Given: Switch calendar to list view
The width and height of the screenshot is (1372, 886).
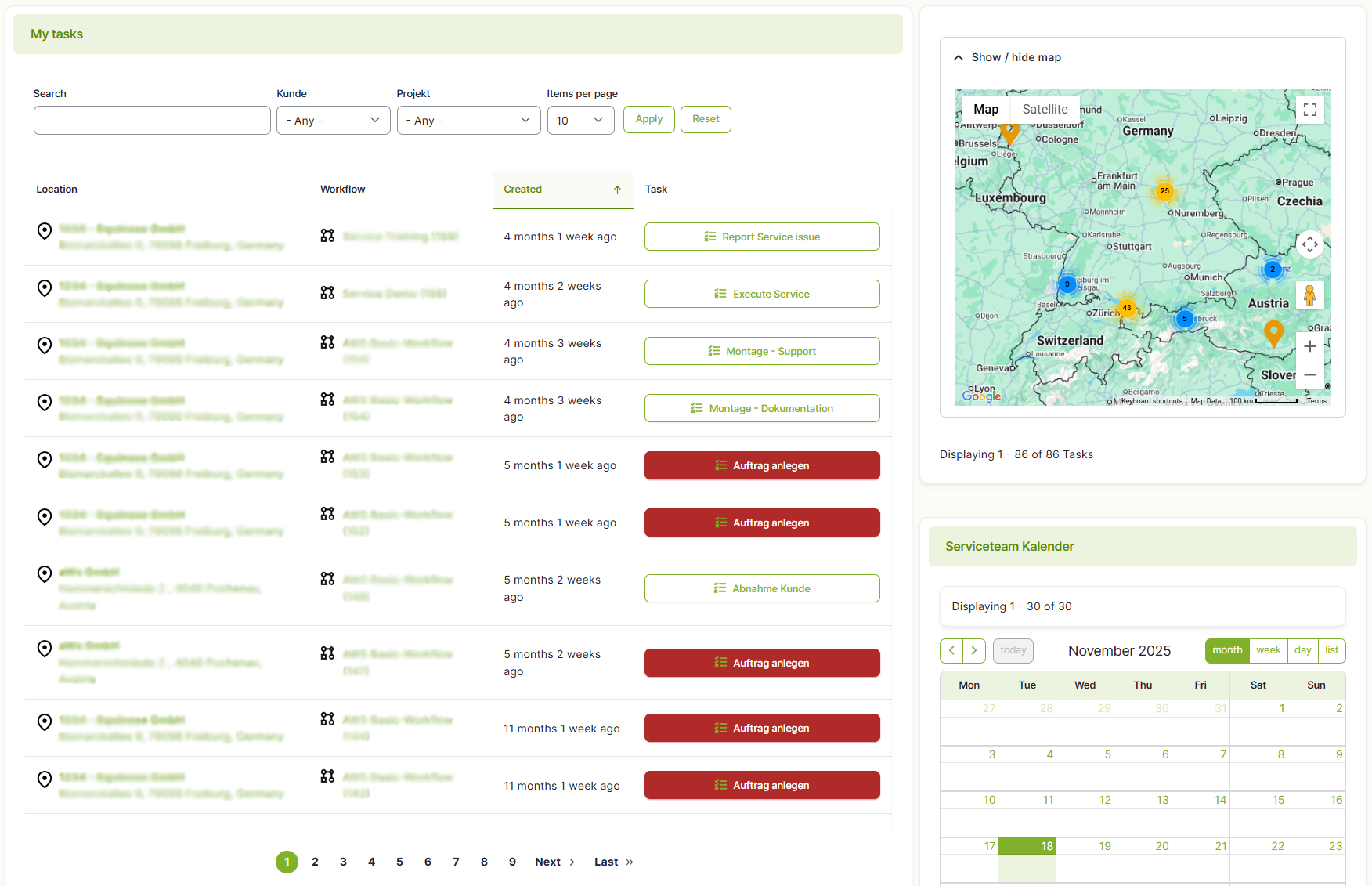Looking at the screenshot, I should click(1331, 650).
